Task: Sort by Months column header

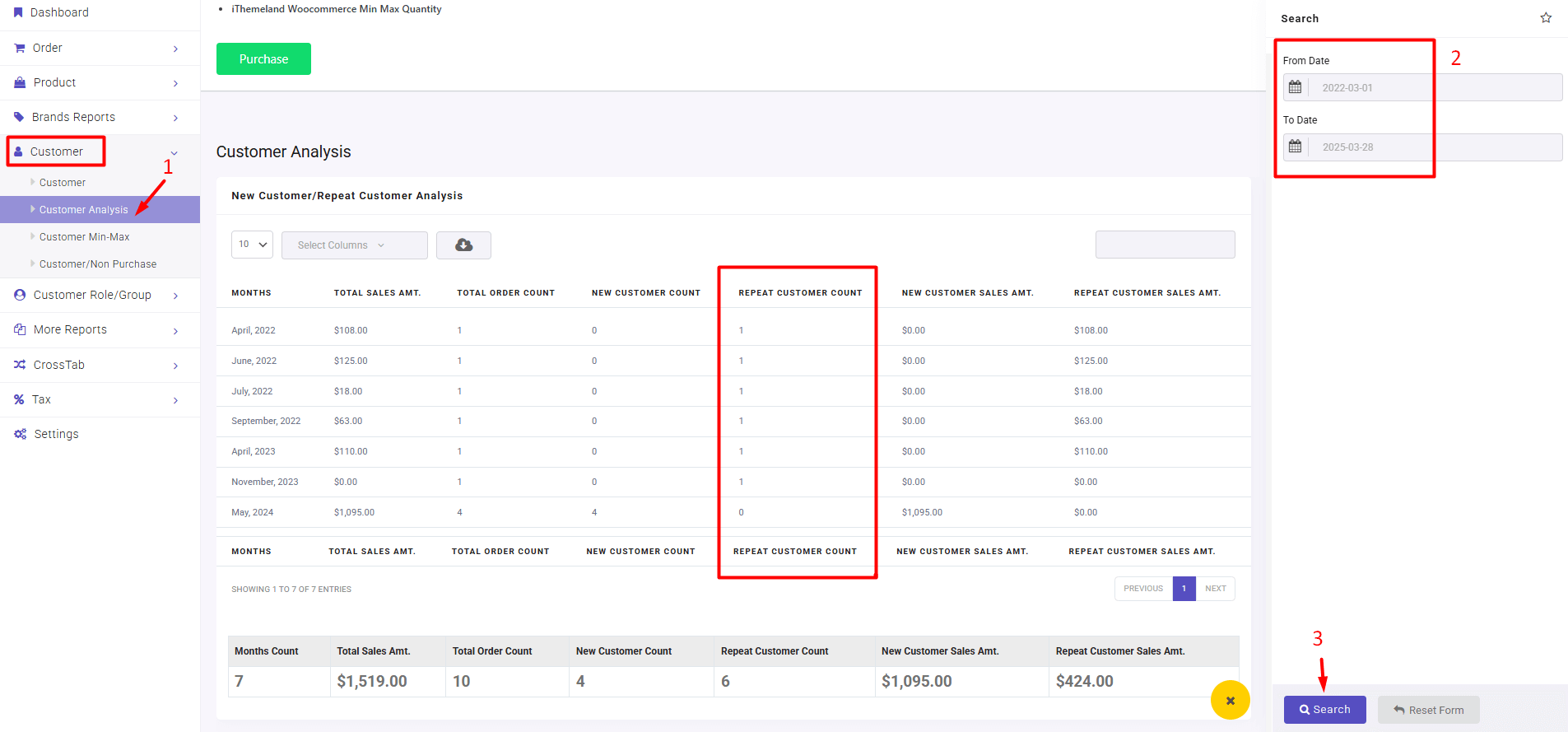Action: (x=251, y=293)
